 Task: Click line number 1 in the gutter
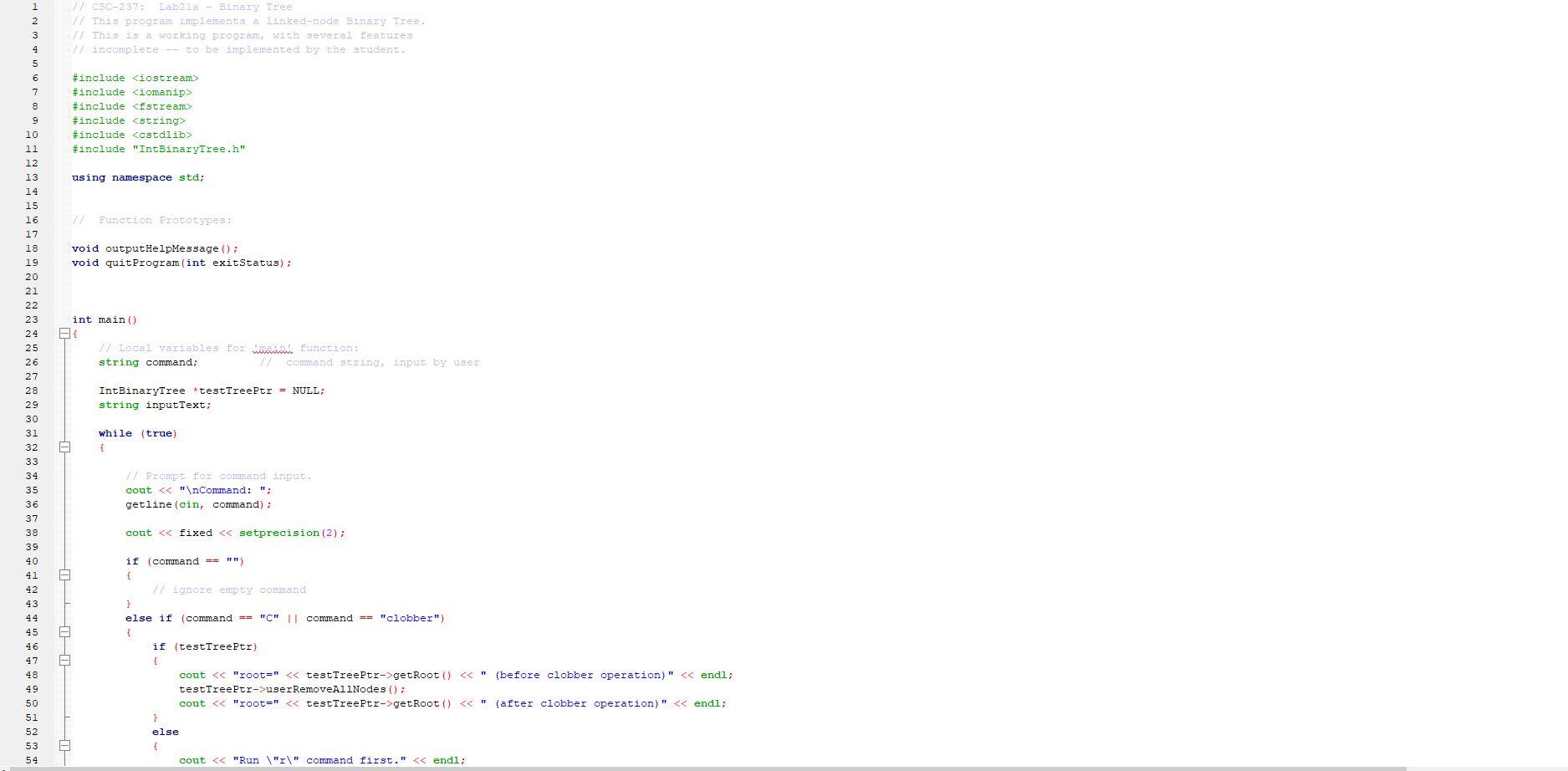pyautogui.click(x=34, y=7)
